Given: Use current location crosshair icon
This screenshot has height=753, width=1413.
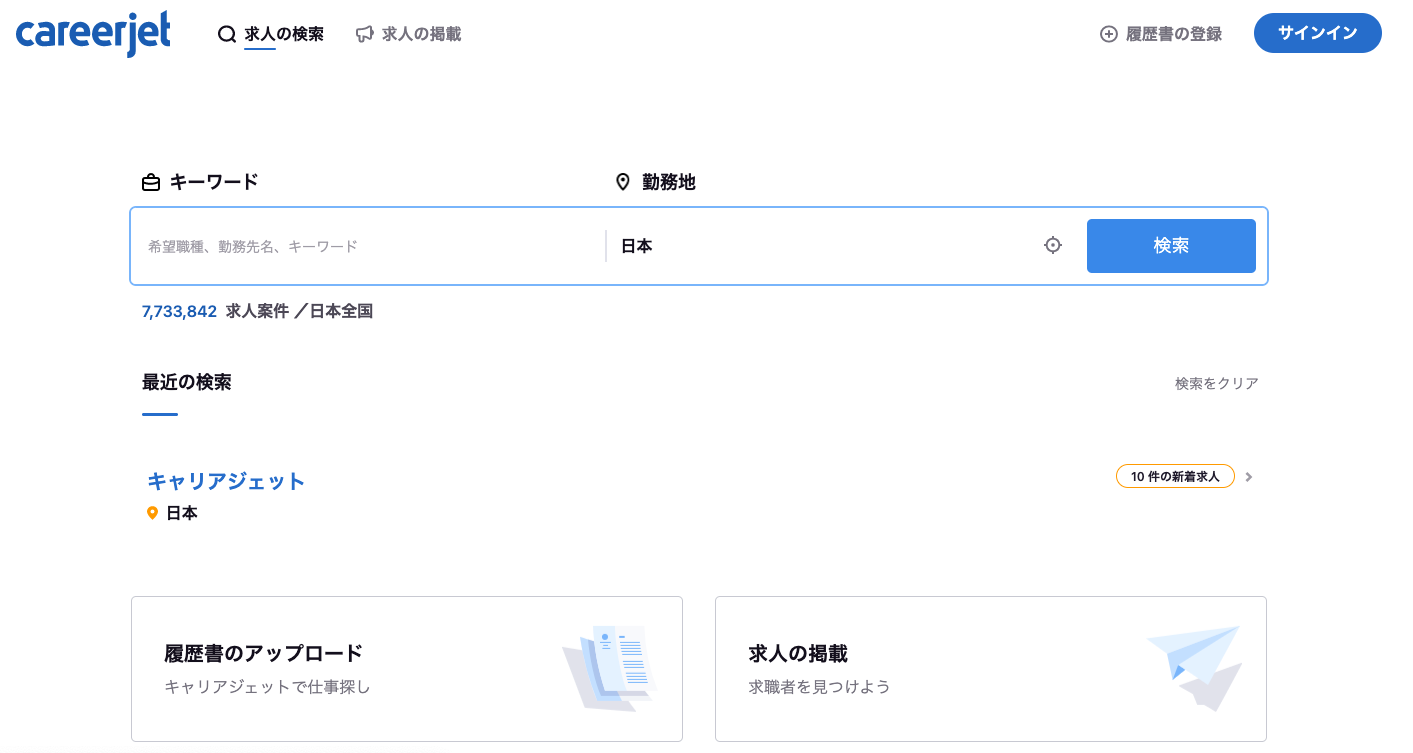Looking at the screenshot, I should (x=1053, y=245).
